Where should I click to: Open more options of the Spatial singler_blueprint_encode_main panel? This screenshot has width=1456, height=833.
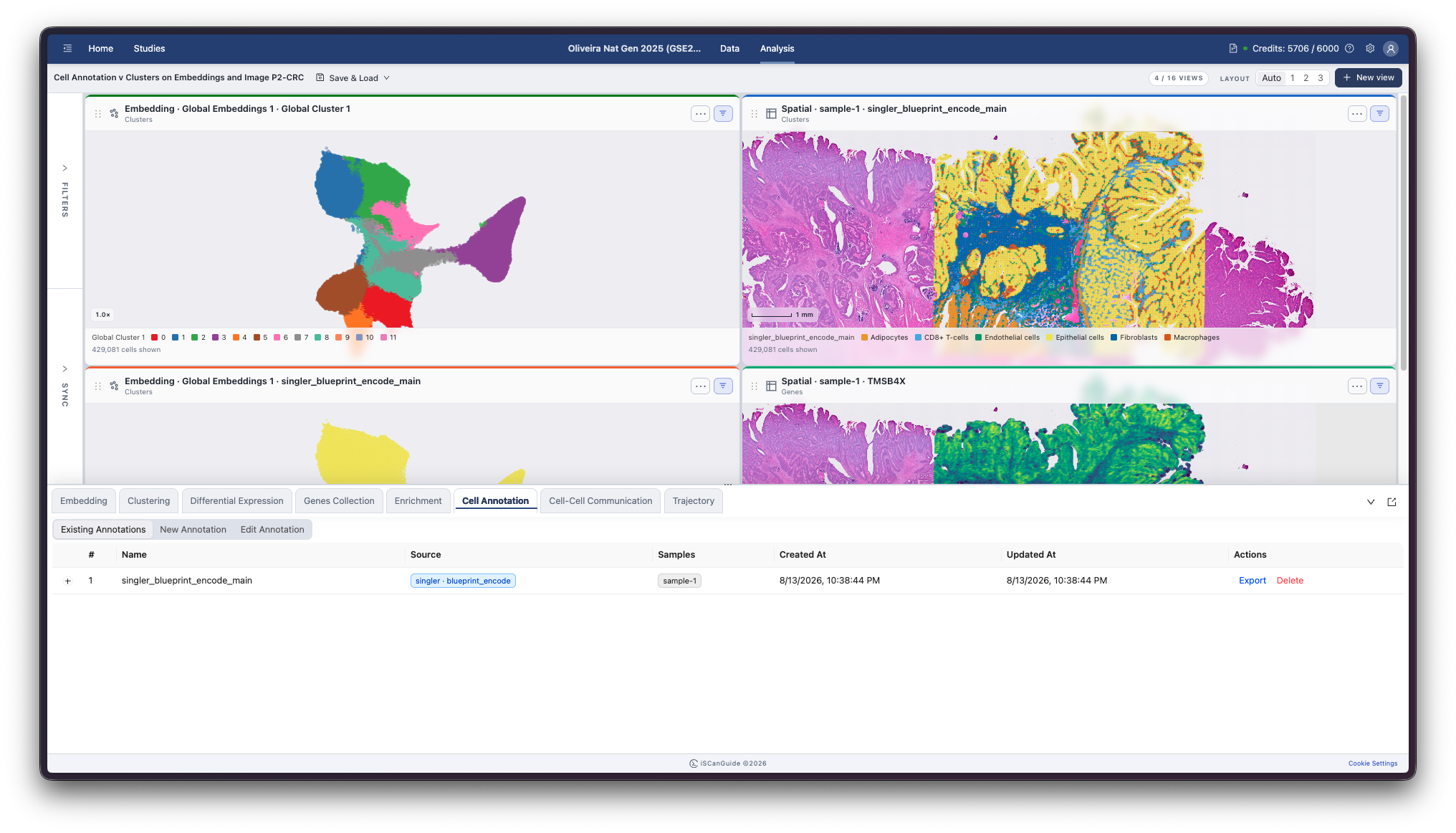[1357, 113]
